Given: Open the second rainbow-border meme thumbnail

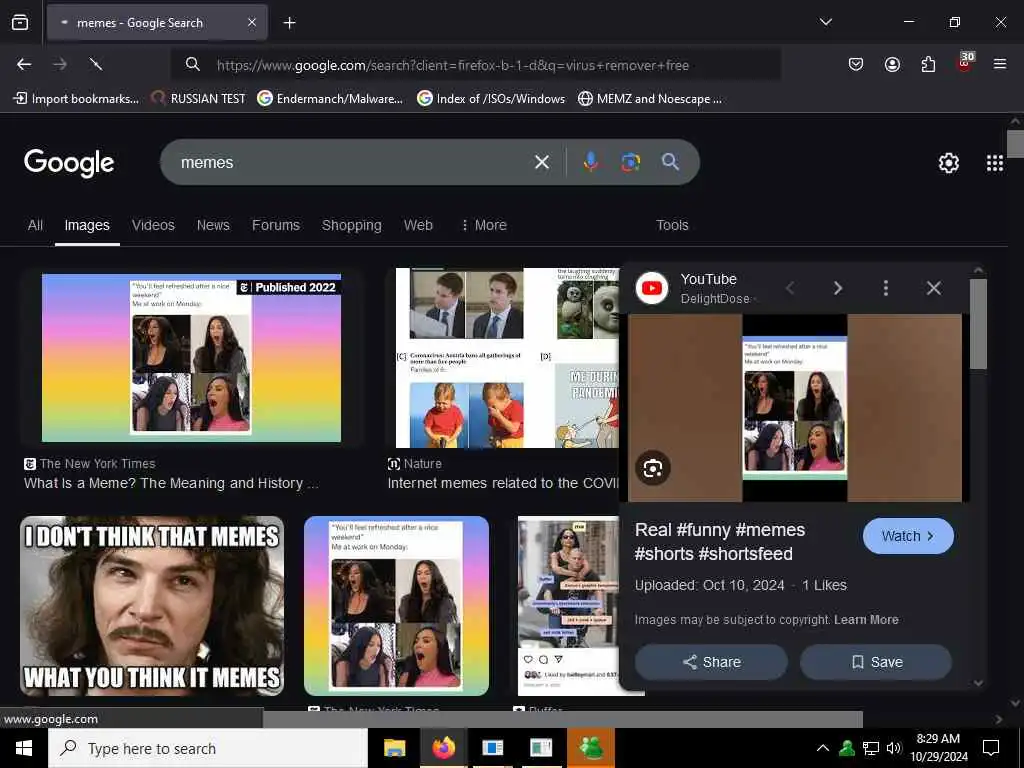Looking at the screenshot, I should pyautogui.click(x=396, y=606).
